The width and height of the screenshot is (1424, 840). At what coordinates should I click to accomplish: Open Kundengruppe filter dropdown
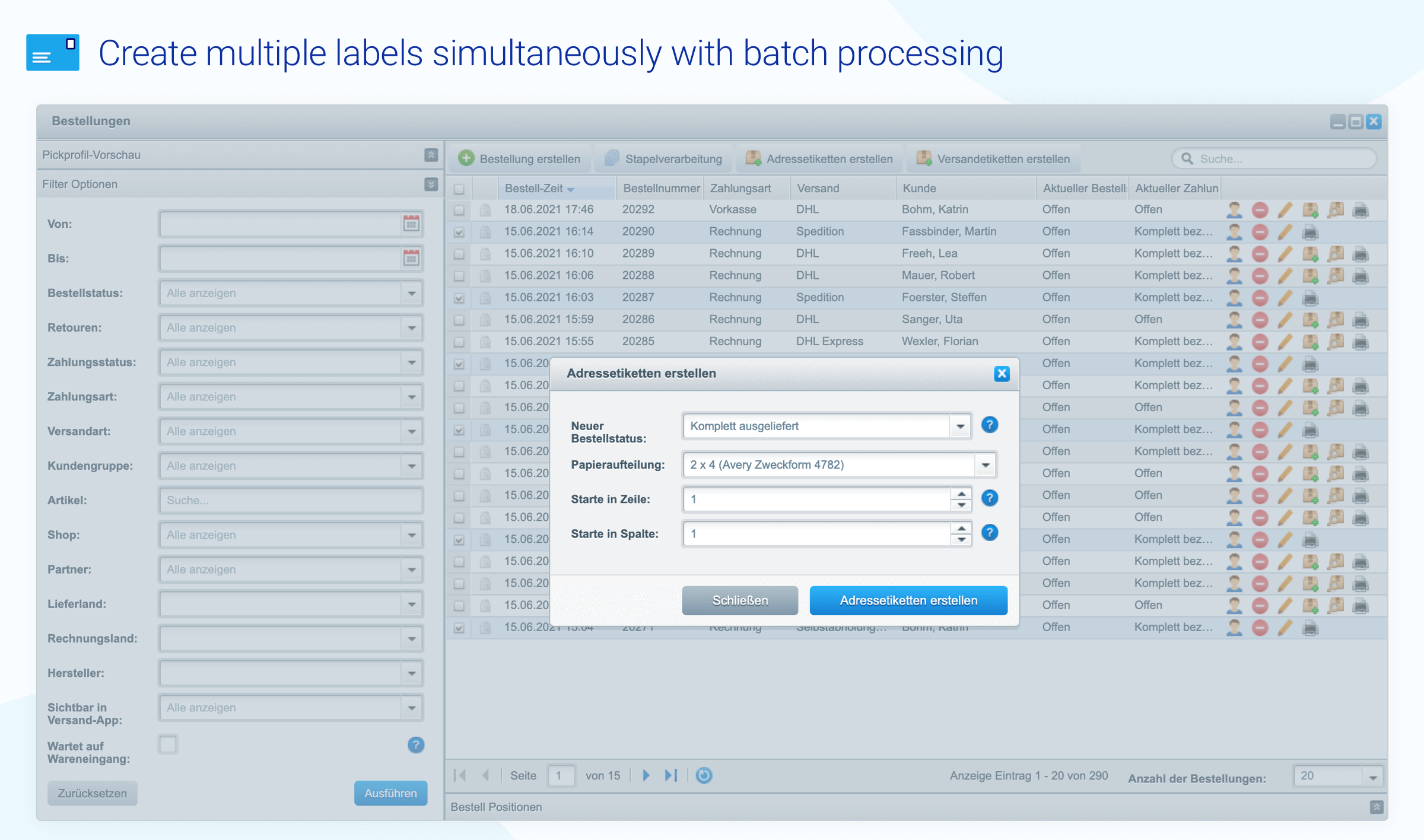(411, 466)
